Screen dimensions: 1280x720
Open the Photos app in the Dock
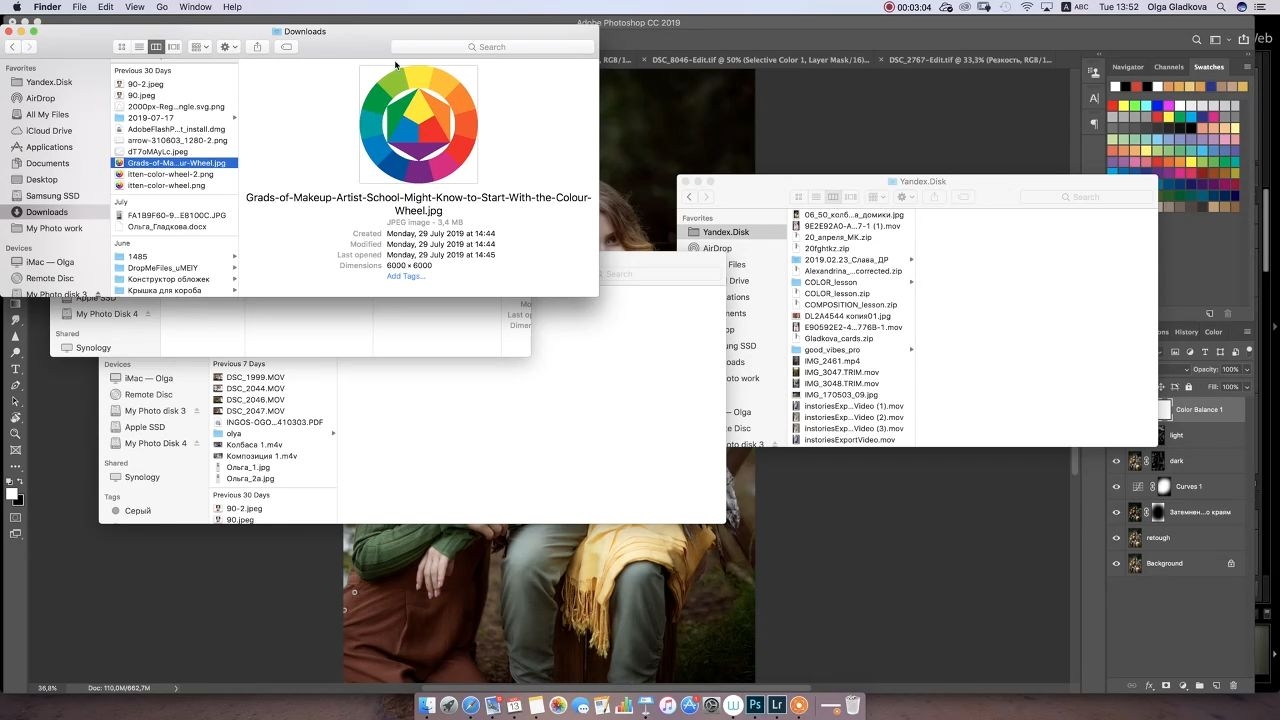(559, 706)
